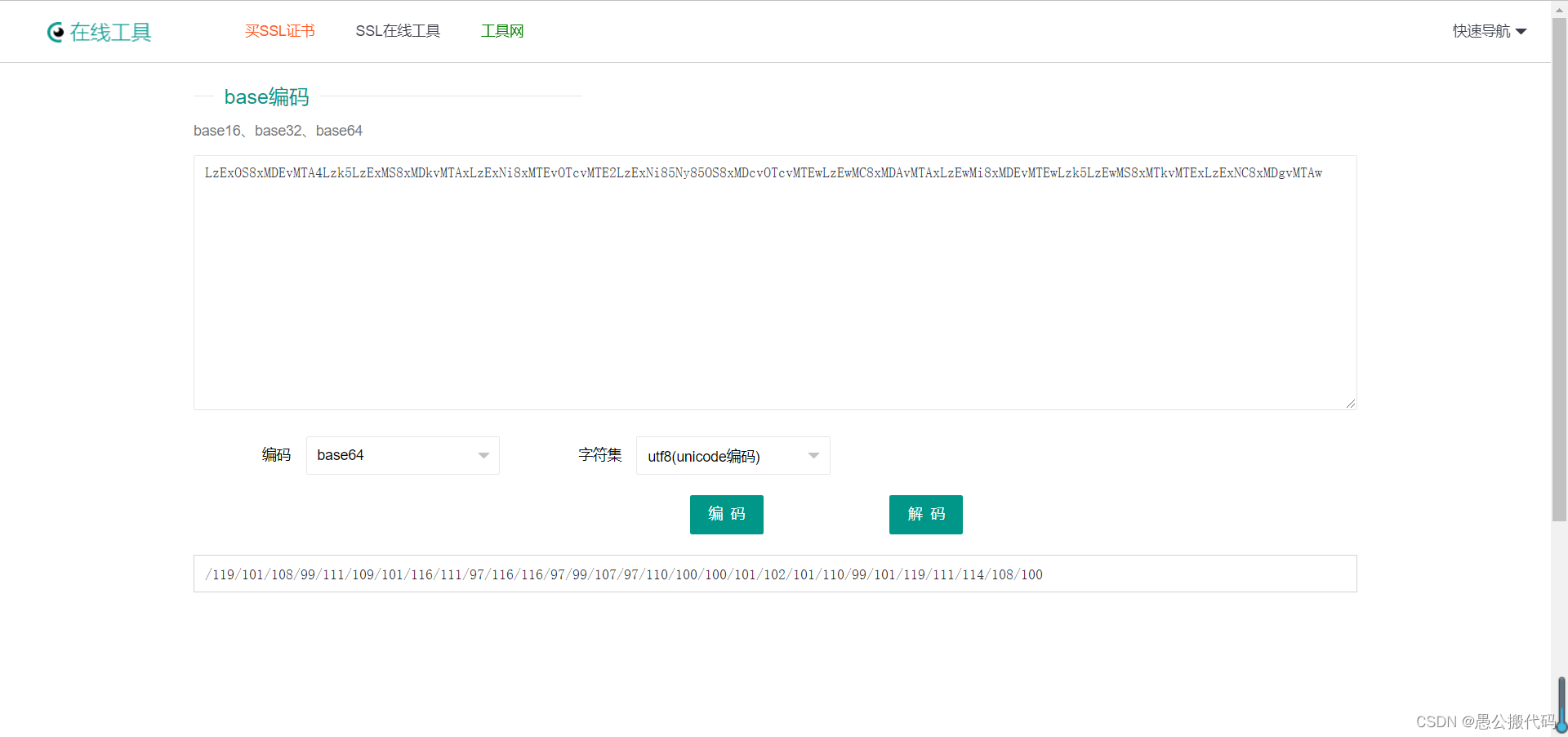Click the base64 encoded text area
The width and height of the screenshot is (1568, 737).
point(775,283)
